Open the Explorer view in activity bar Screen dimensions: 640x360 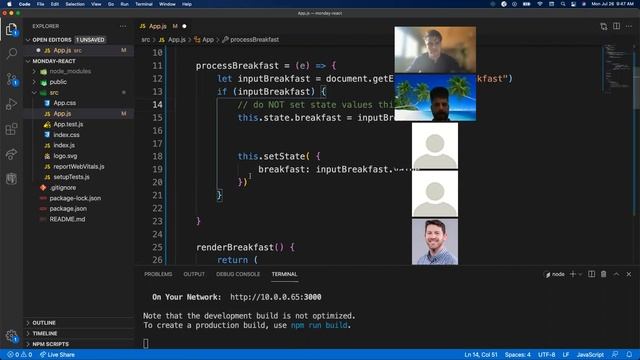(x=11, y=29)
